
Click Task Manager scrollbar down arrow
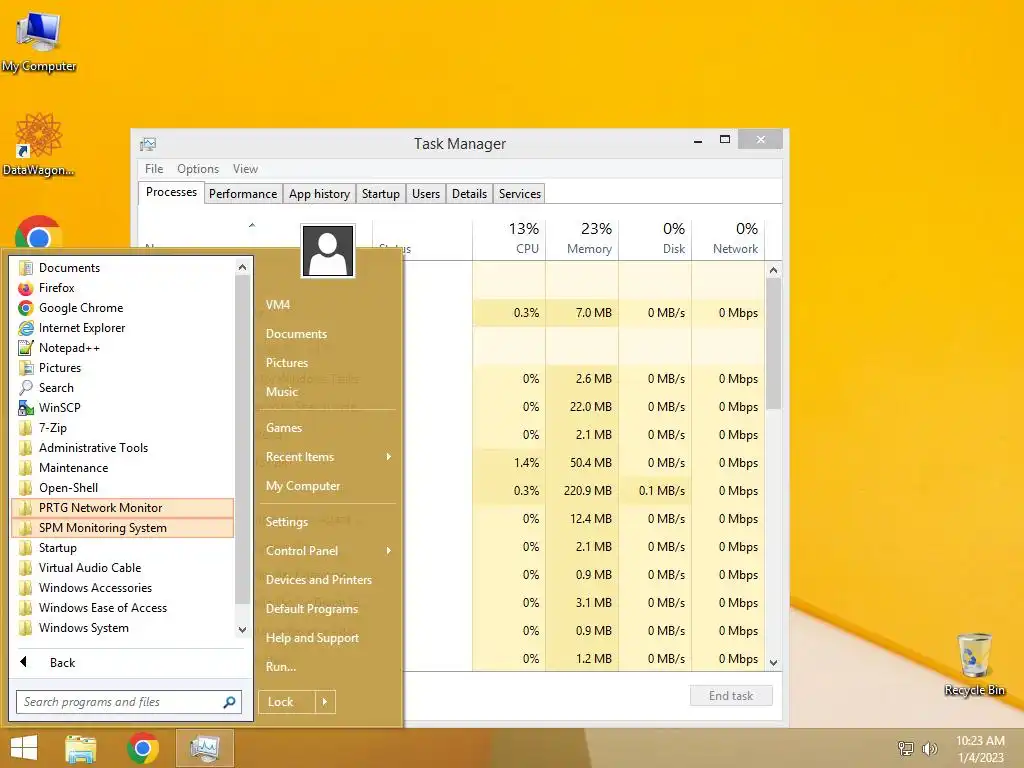point(773,663)
